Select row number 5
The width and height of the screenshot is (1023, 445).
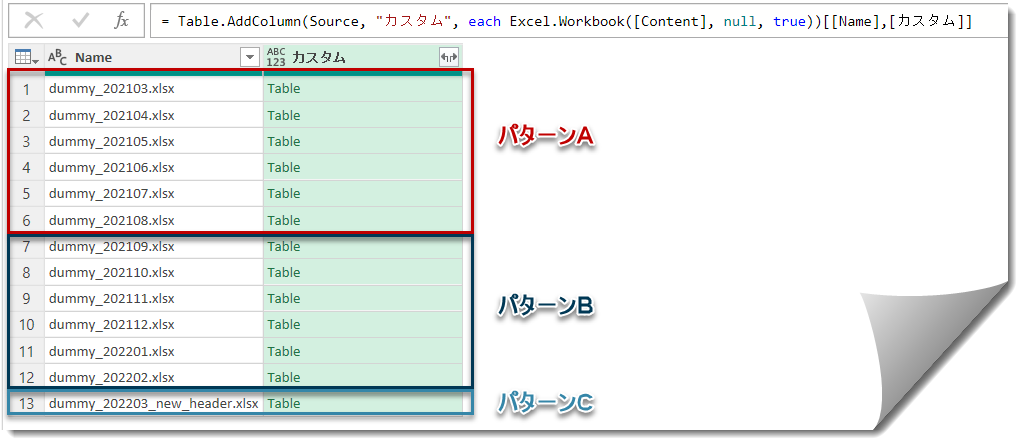[x=27, y=194]
